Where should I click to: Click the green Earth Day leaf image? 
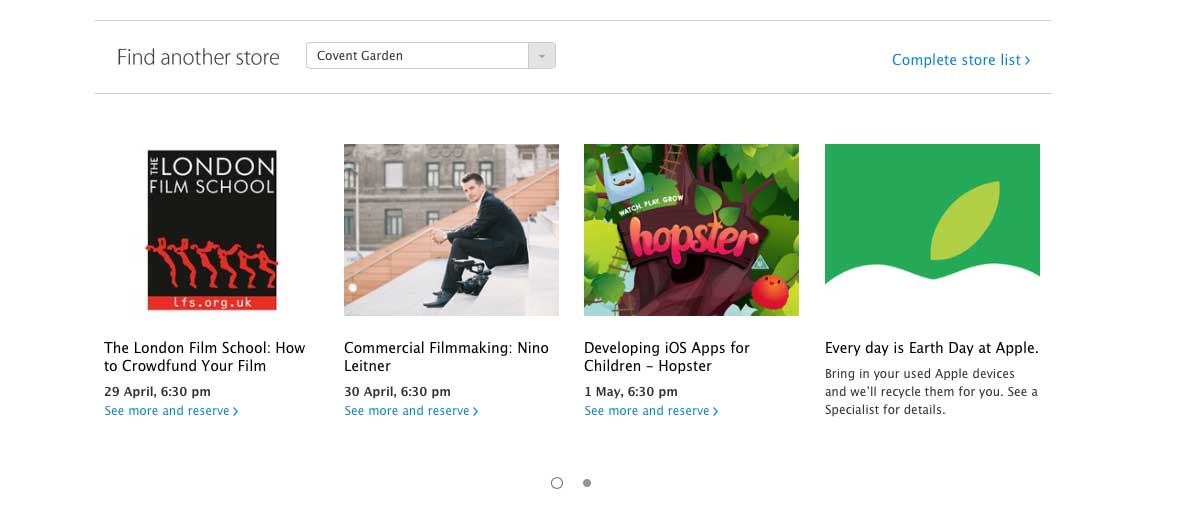(932, 230)
